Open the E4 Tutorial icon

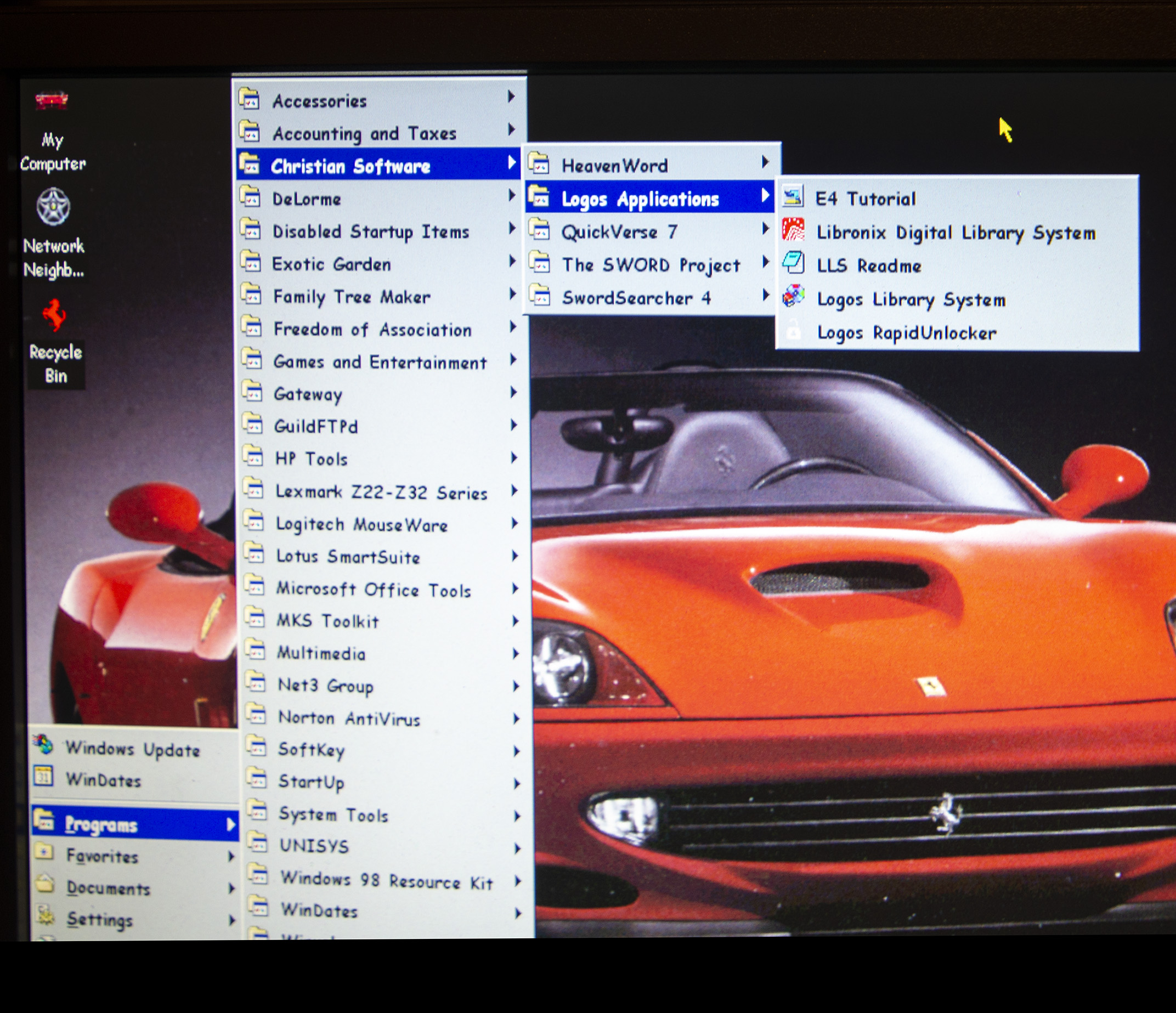point(793,197)
